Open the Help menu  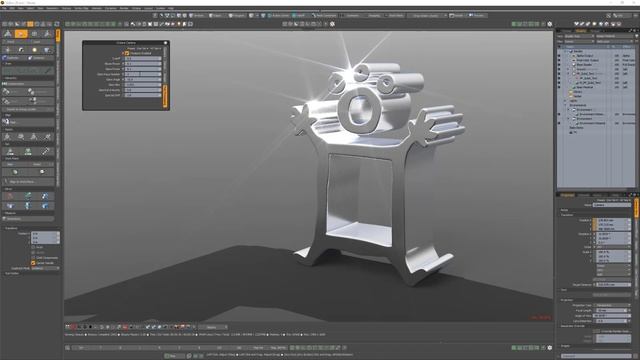click(171, 8)
